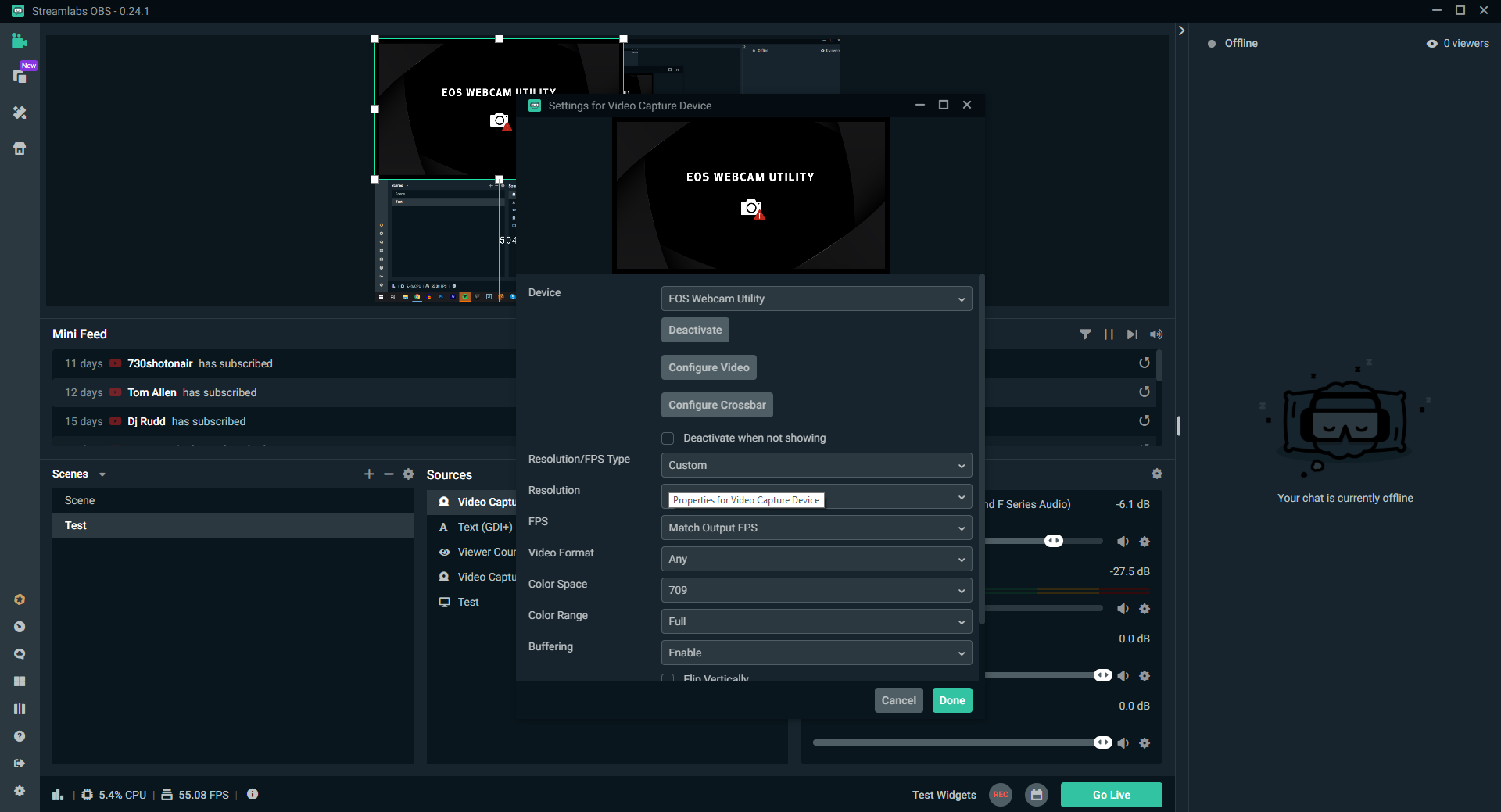Select Text (GDI+) source in Sources

pyautogui.click(x=485, y=527)
